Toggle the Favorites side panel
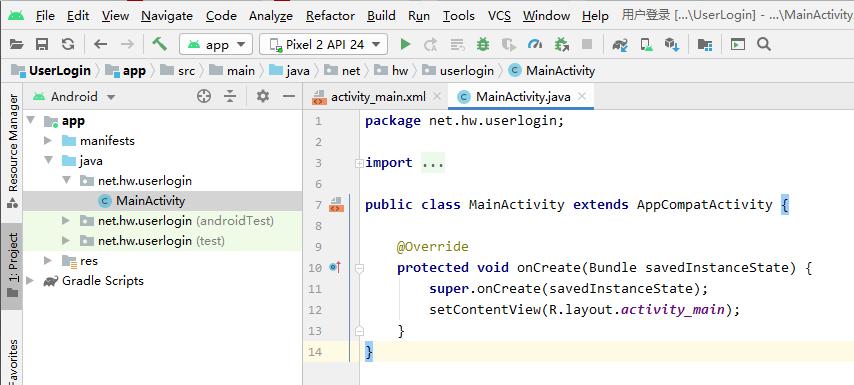The height and width of the screenshot is (385, 854). 13,362
